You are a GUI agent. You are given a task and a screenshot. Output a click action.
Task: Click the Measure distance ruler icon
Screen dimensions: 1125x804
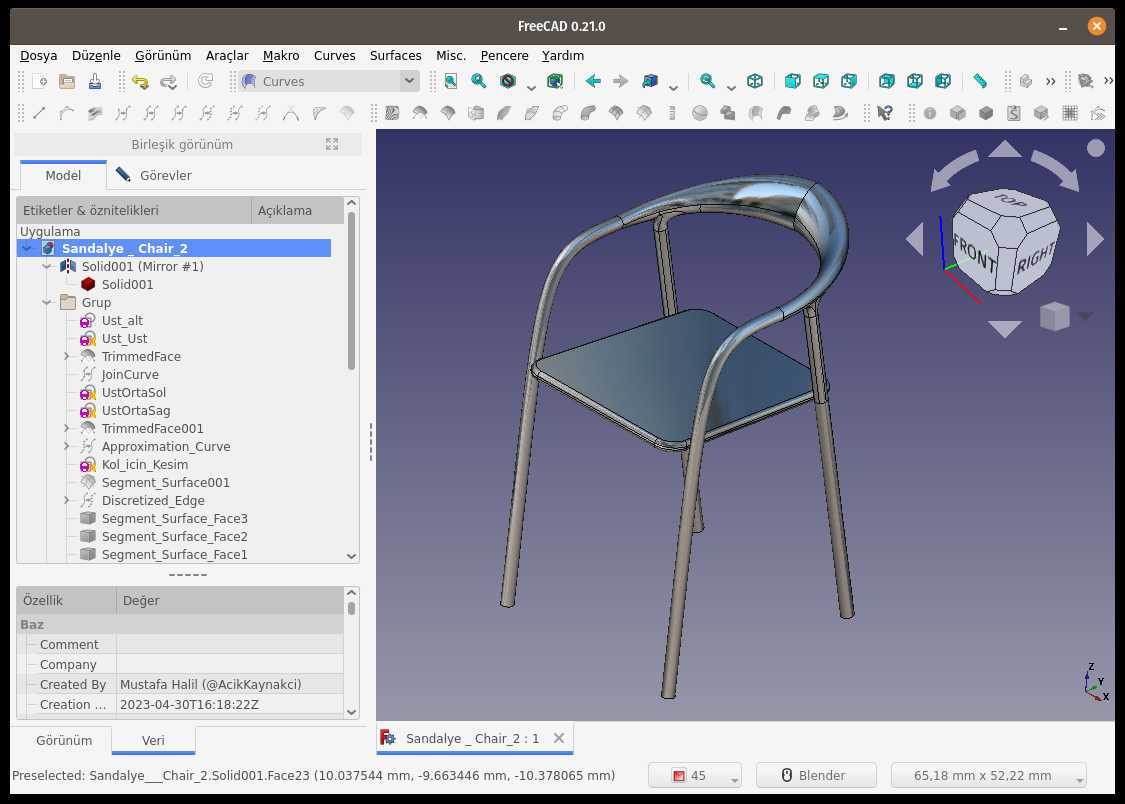(x=980, y=81)
